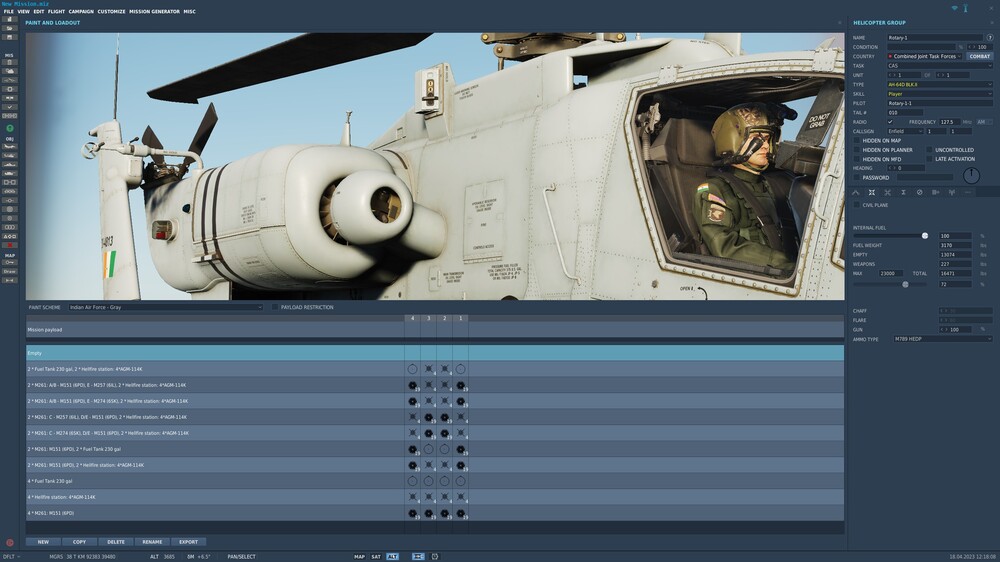
Task: Click the red X remove-object icon
Action: tap(10, 245)
